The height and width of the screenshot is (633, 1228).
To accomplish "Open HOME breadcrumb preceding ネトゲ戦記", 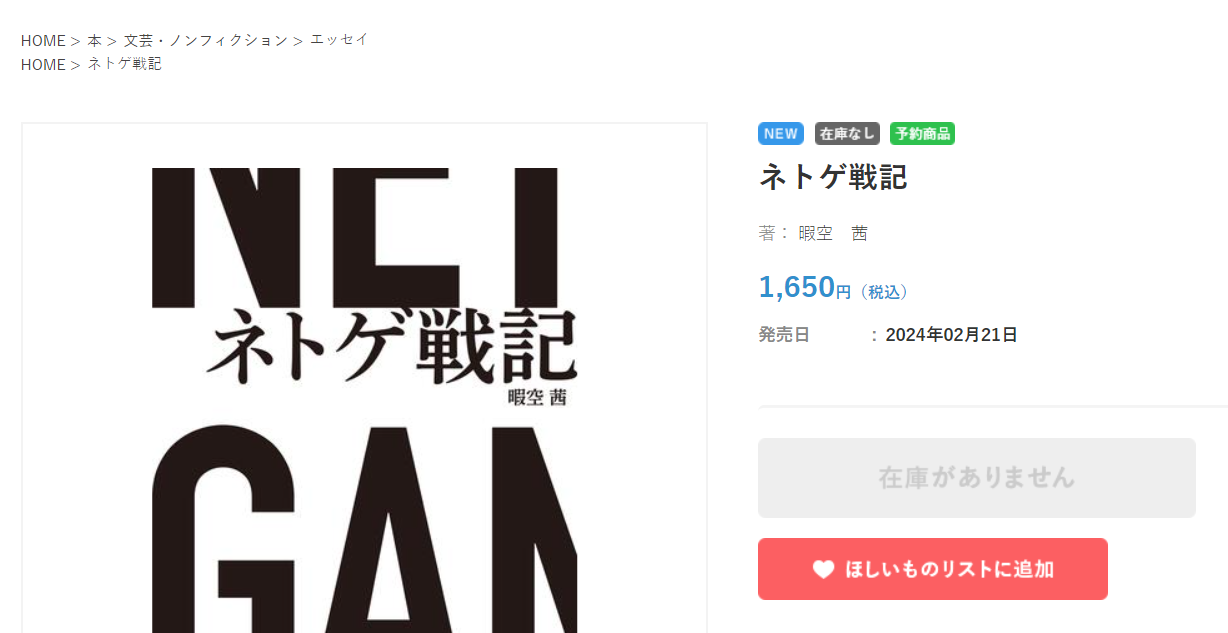I will [x=43, y=64].
